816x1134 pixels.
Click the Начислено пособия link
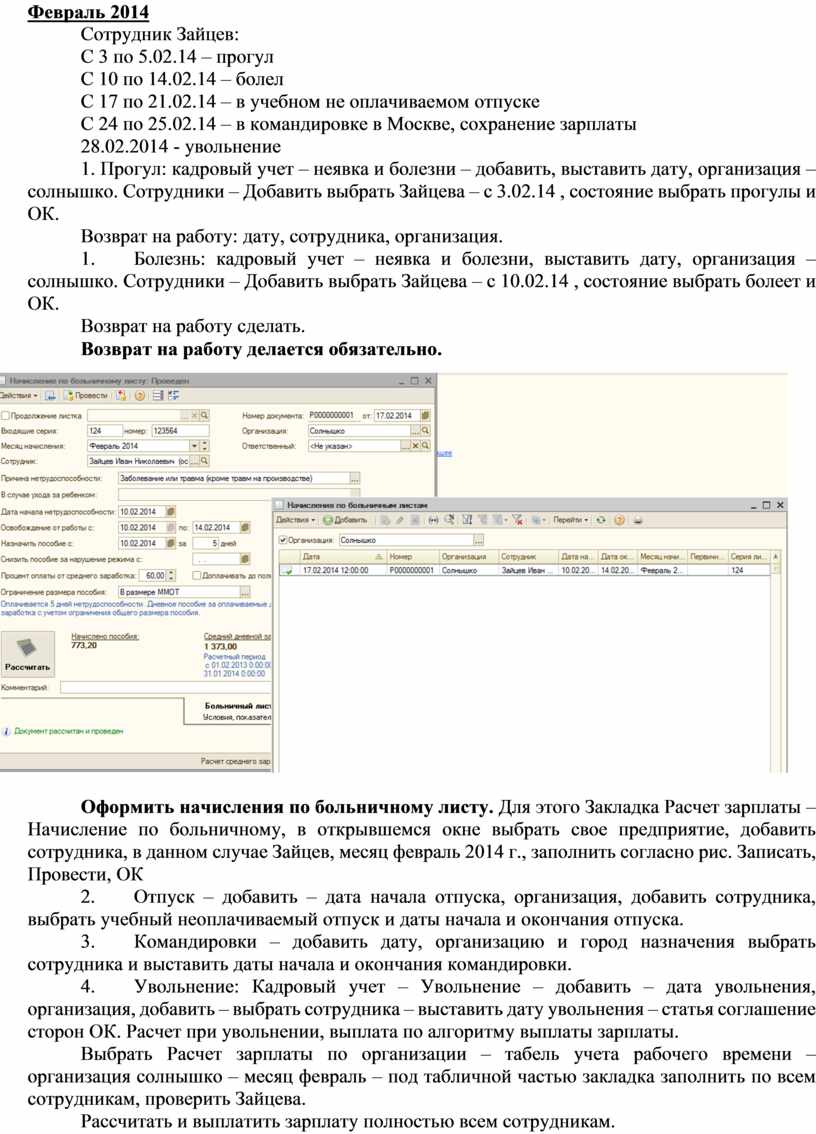tap(105, 636)
